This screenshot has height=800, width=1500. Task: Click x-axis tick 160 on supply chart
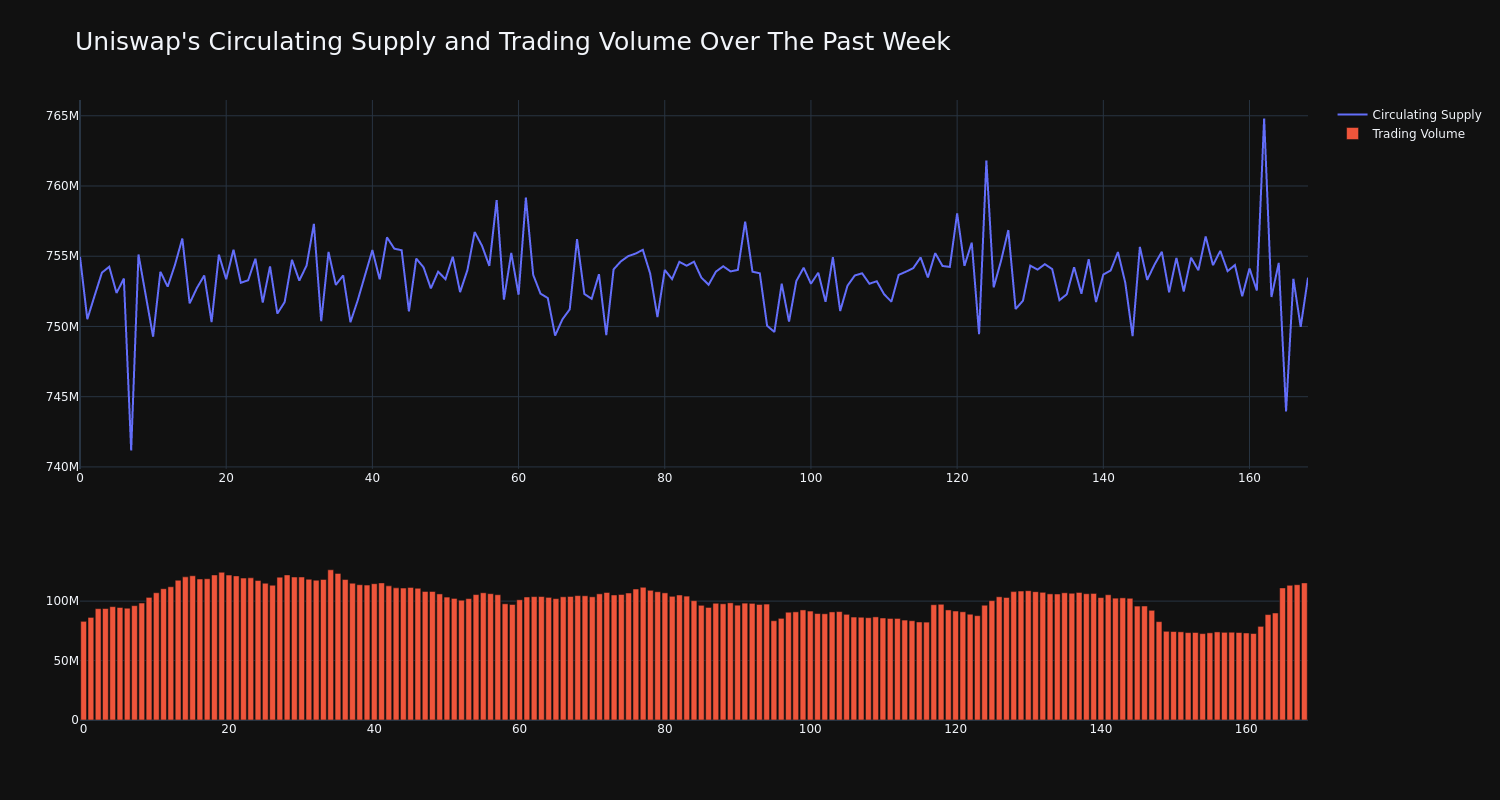pos(1249,479)
